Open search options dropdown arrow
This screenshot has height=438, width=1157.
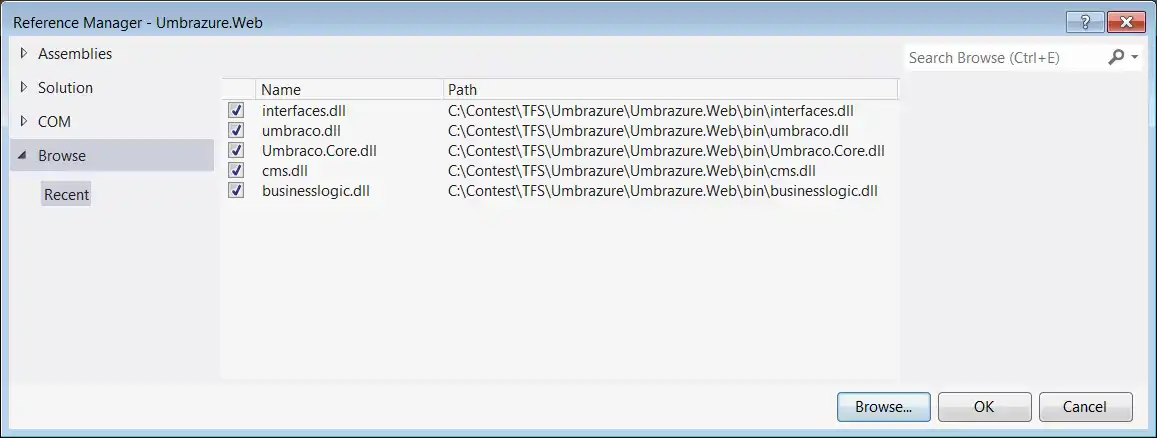(1134, 57)
